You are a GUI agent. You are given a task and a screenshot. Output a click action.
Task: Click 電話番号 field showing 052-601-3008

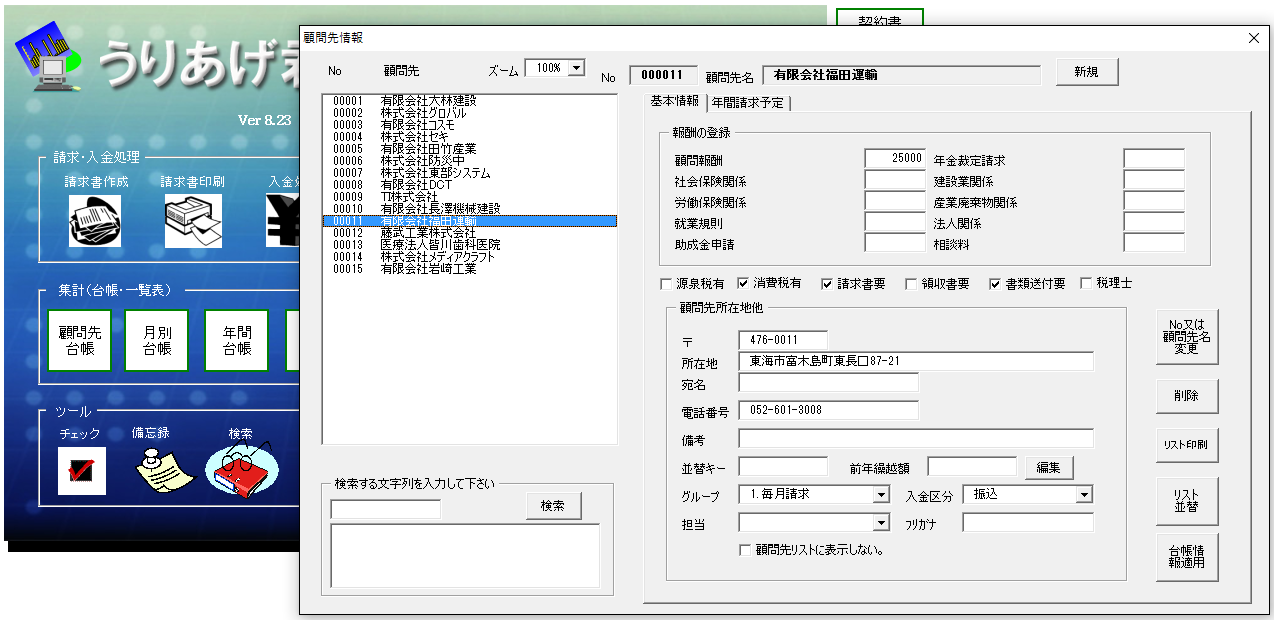(x=828, y=410)
